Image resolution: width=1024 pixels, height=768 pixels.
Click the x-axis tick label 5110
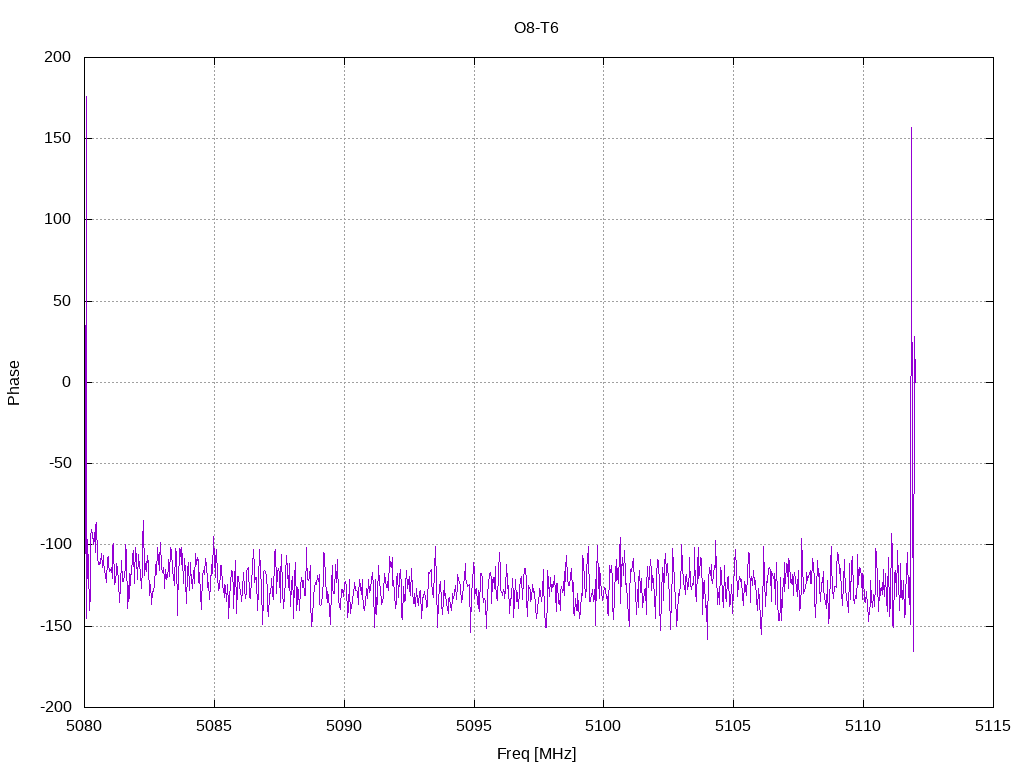pos(863,726)
